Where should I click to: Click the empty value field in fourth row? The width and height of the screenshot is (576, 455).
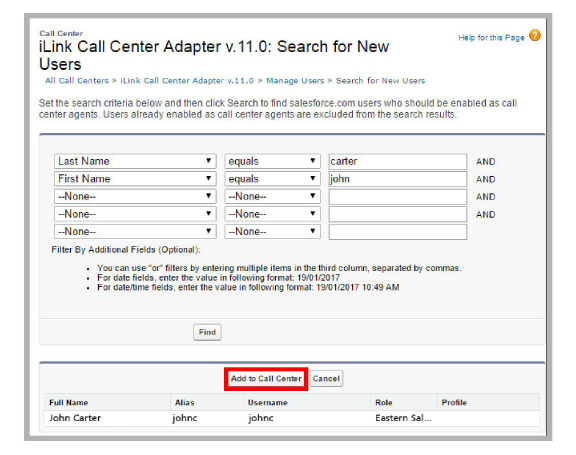click(x=398, y=214)
